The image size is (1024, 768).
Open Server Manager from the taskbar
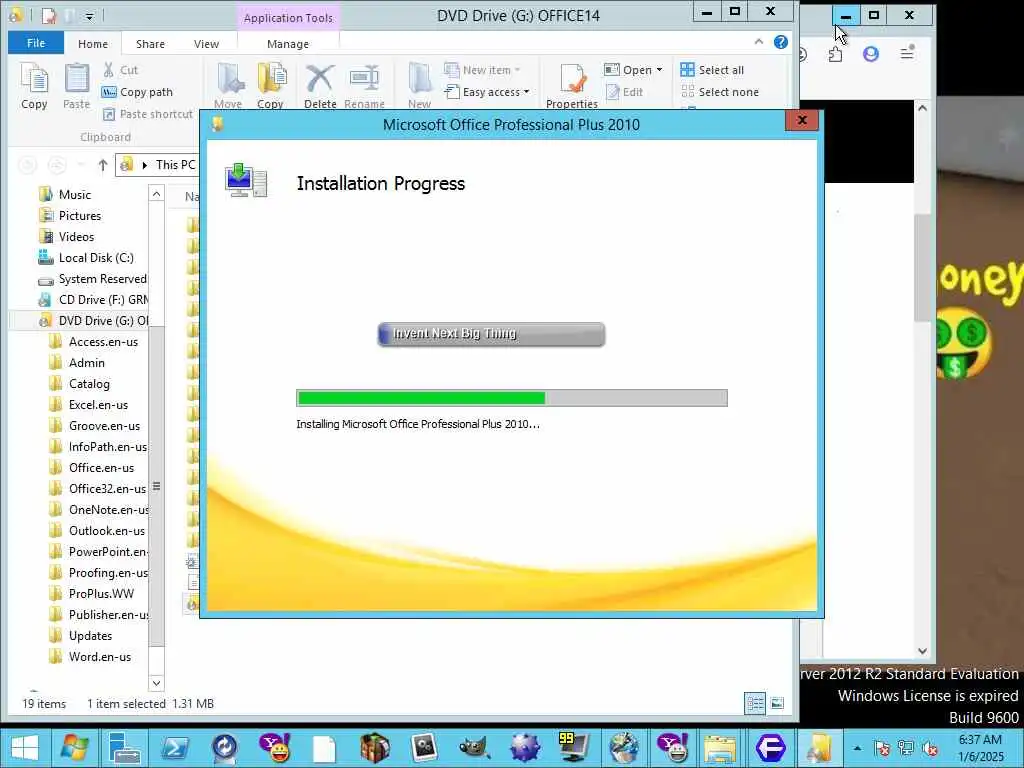click(125, 748)
